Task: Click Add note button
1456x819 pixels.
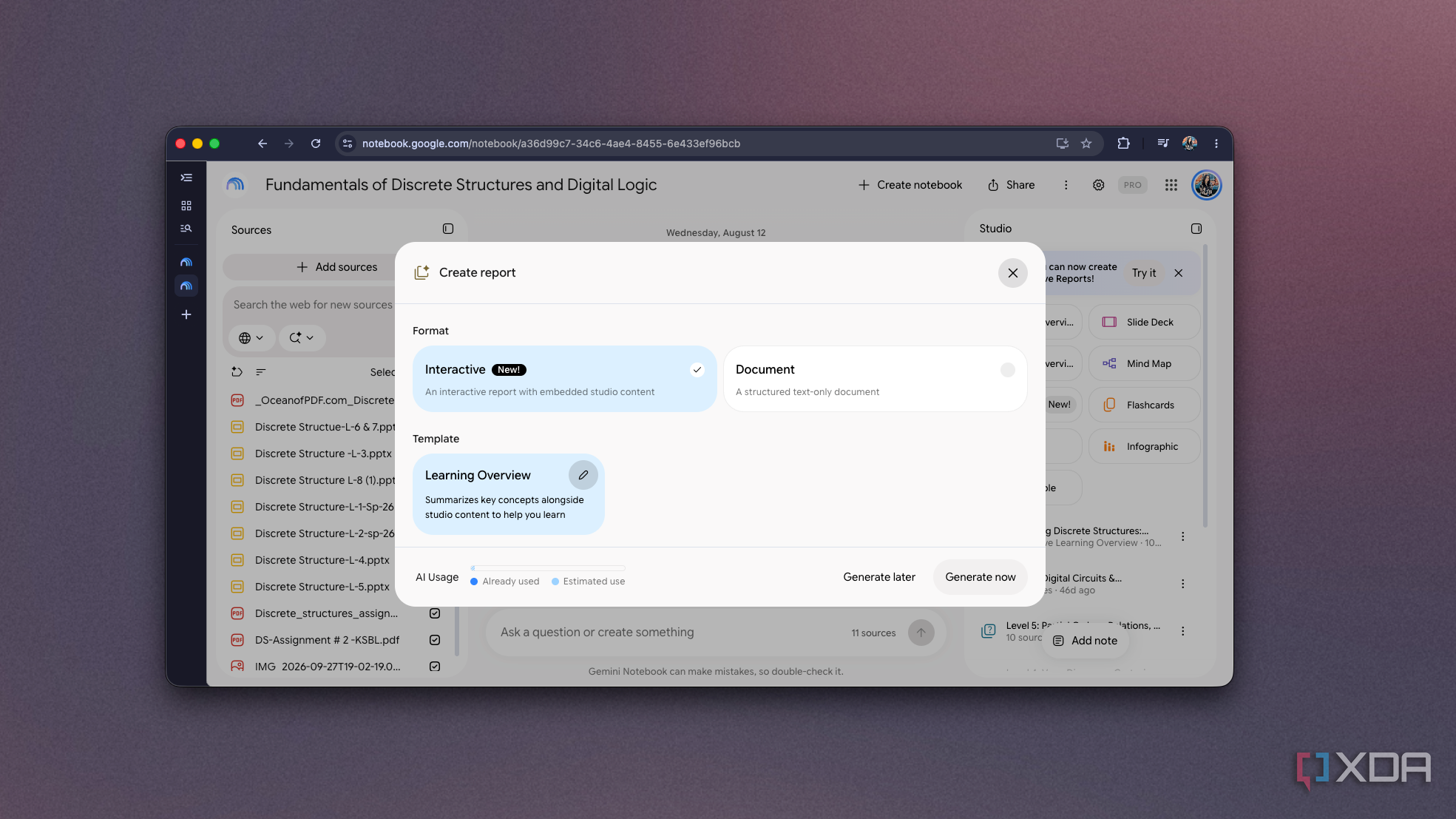Action: (x=1085, y=641)
